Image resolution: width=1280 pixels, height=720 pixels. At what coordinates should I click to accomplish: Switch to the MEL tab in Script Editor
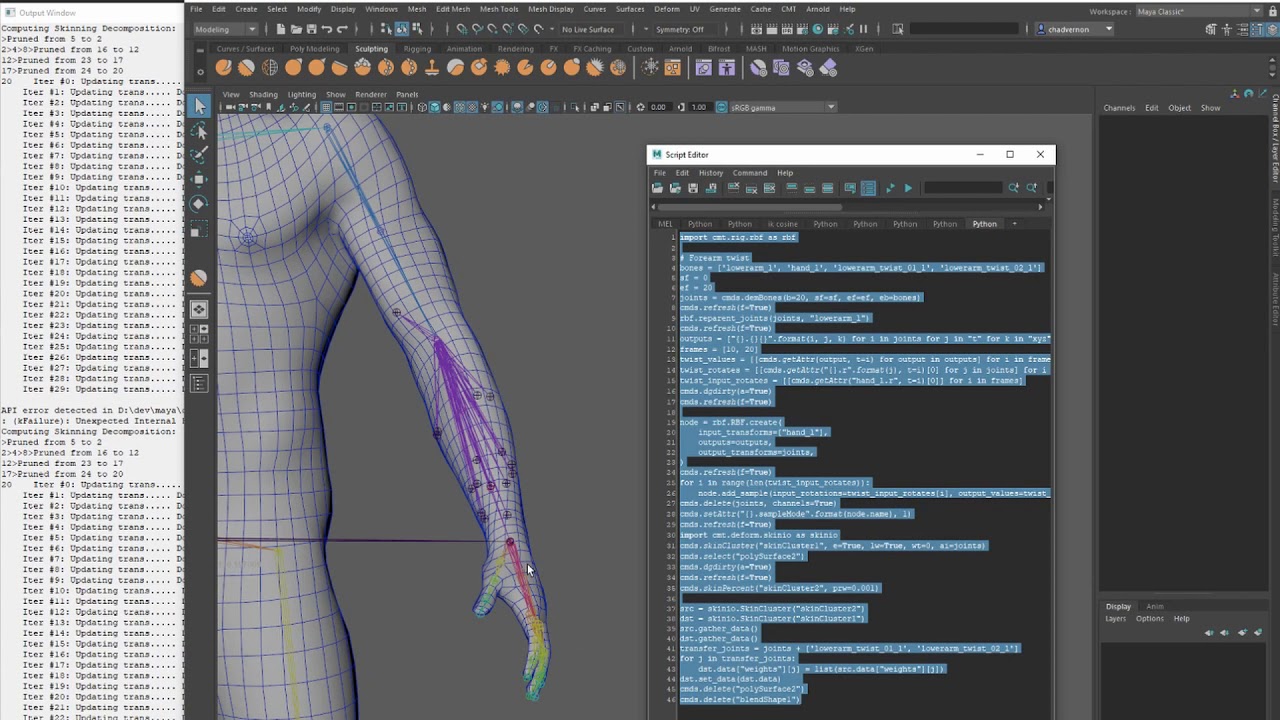point(665,224)
